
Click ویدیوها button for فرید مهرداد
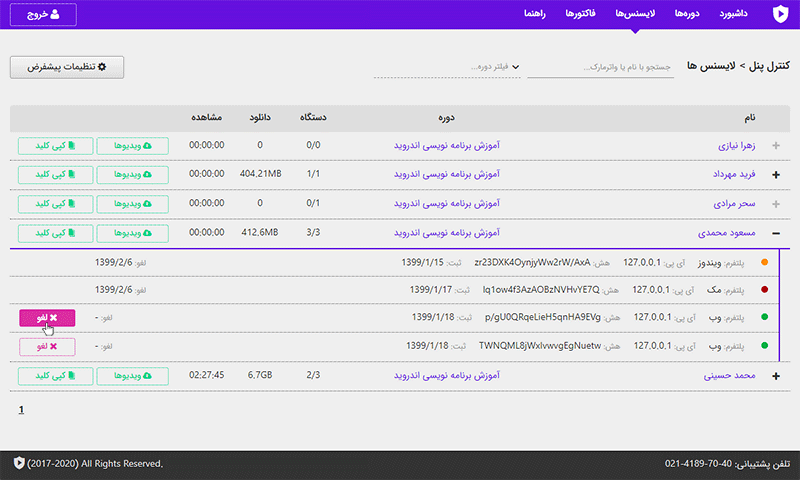(x=133, y=174)
